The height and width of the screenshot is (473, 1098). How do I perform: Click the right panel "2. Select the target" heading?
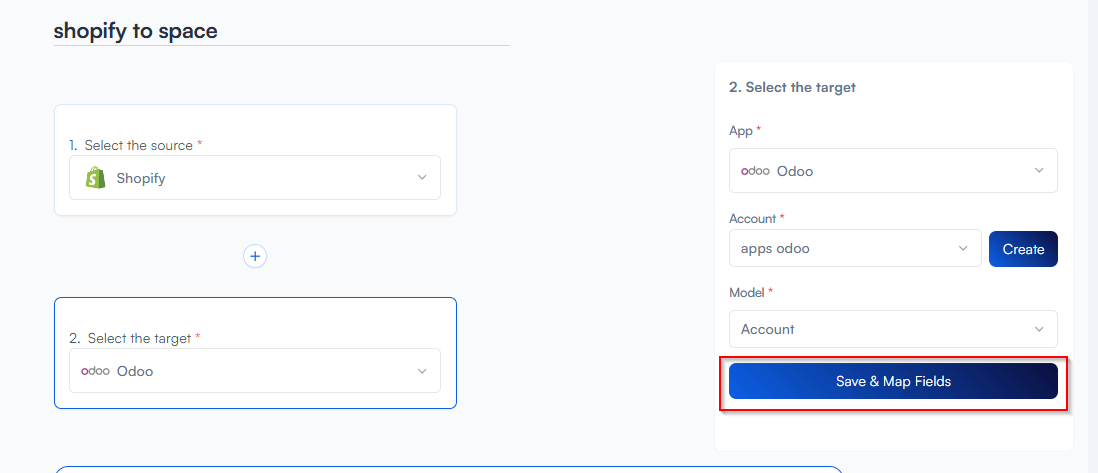point(792,87)
